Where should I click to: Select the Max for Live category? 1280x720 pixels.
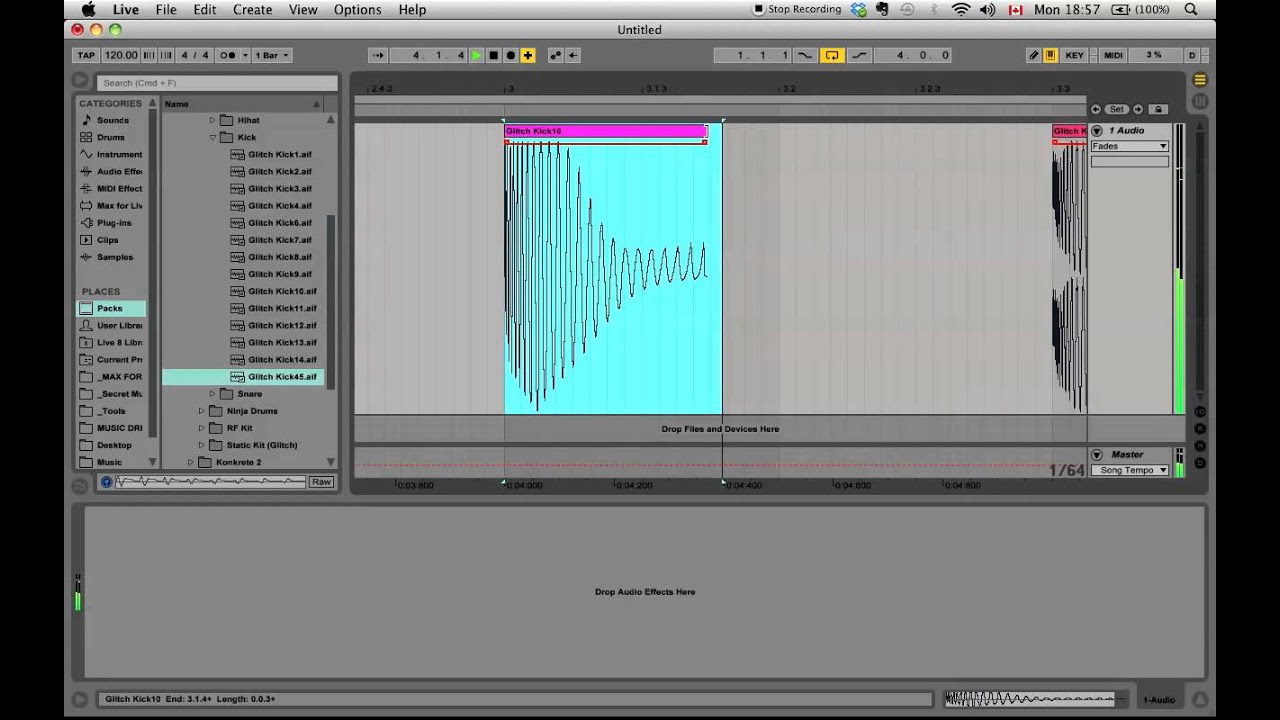pyautogui.click(x=112, y=205)
